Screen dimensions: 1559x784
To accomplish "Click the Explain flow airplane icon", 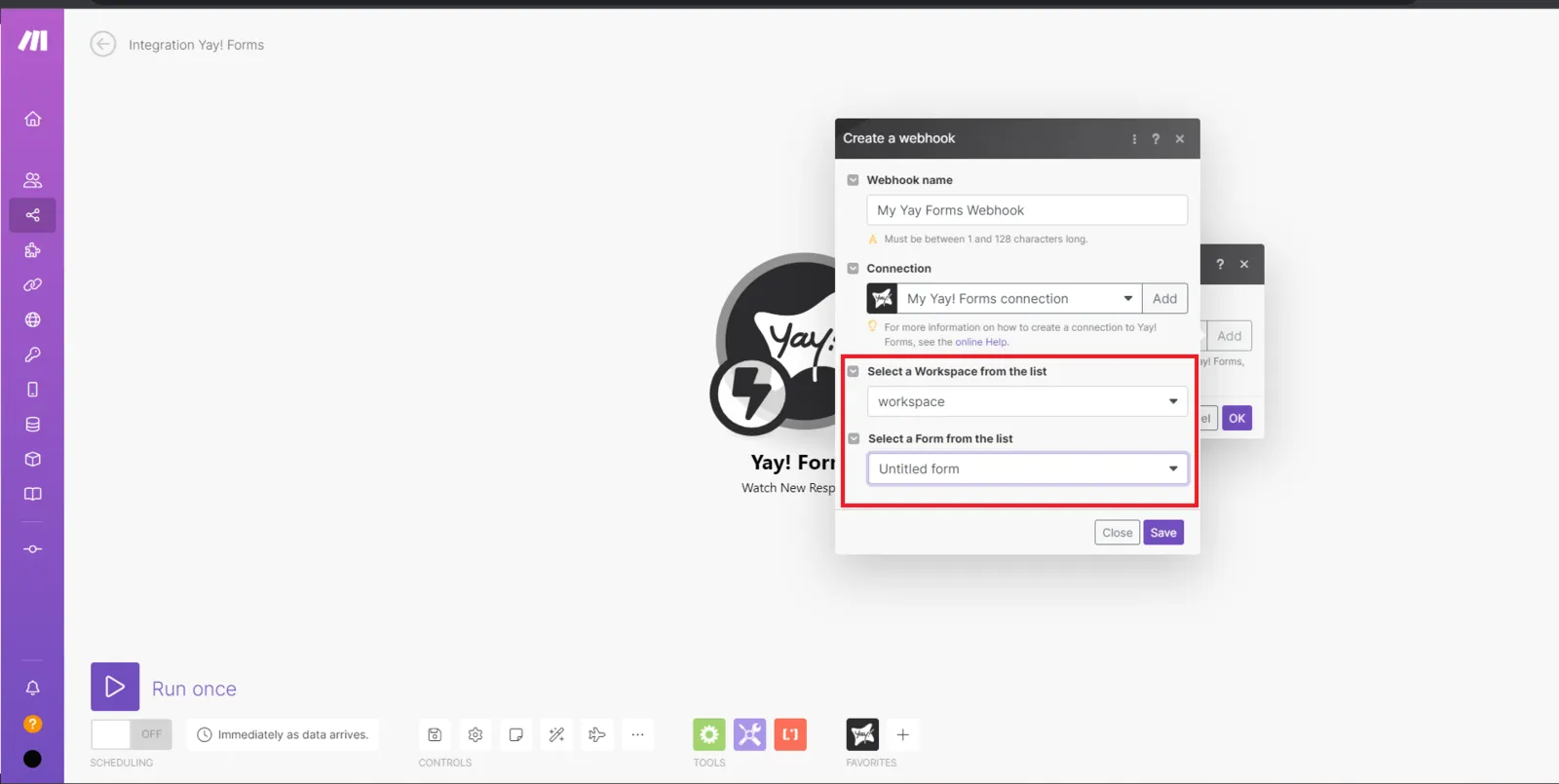I will click(597, 734).
